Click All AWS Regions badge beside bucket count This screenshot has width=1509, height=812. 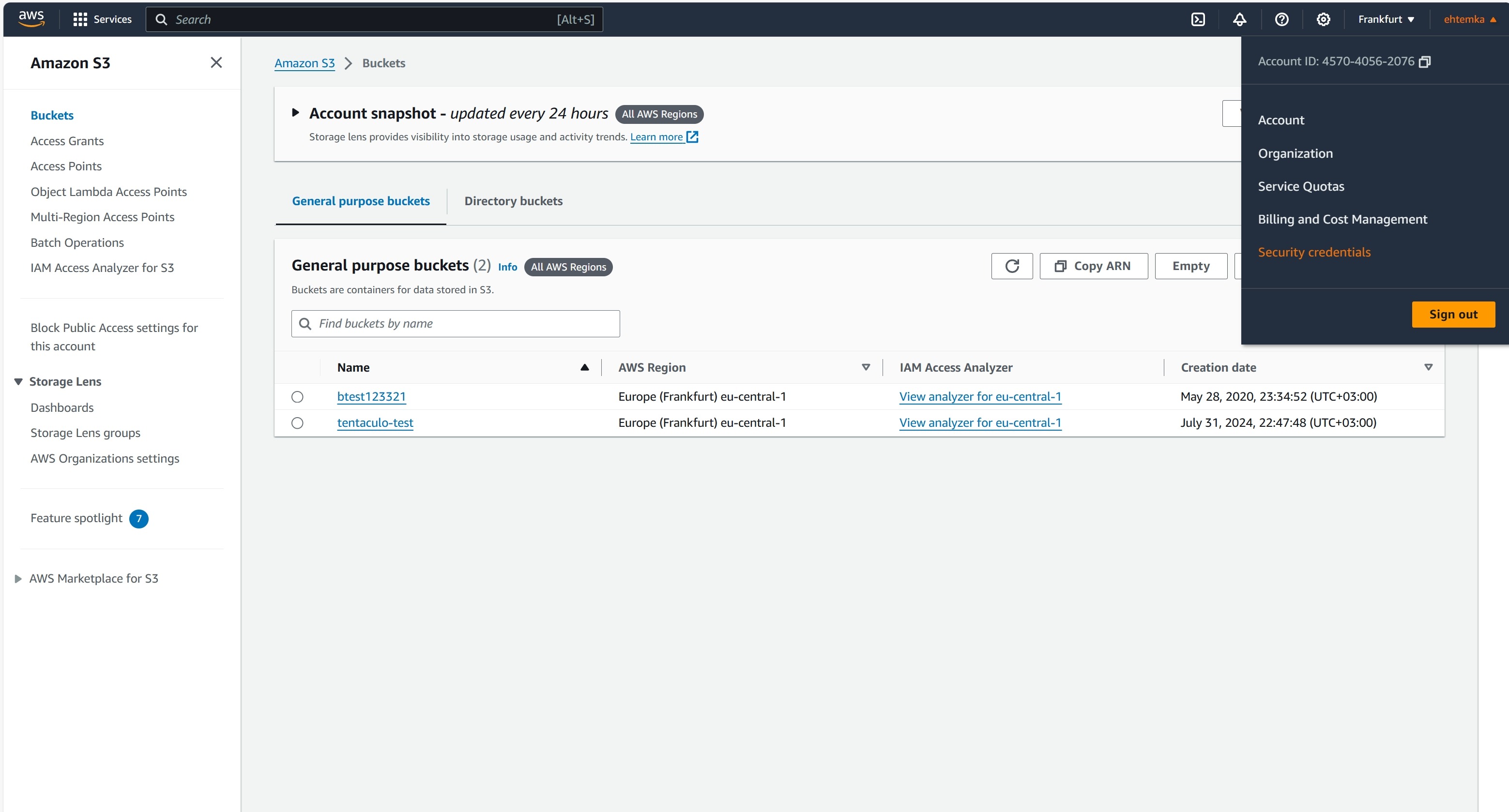pyautogui.click(x=568, y=267)
